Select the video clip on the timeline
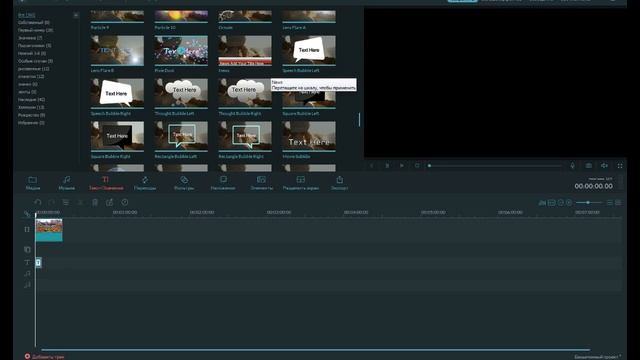This screenshot has width=640, height=360. pyautogui.click(x=49, y=230)
